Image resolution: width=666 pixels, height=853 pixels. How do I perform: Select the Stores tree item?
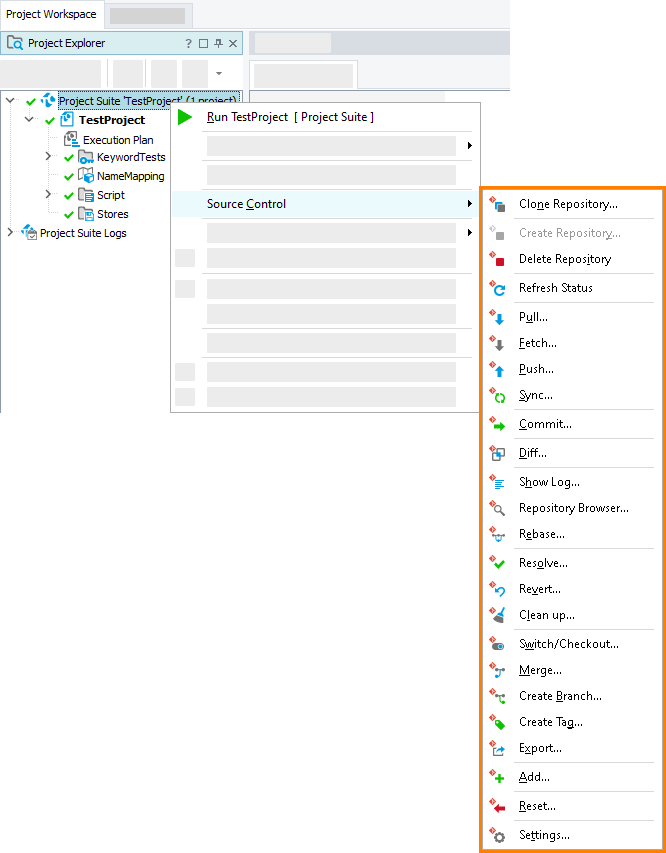[x=113, y=214]
